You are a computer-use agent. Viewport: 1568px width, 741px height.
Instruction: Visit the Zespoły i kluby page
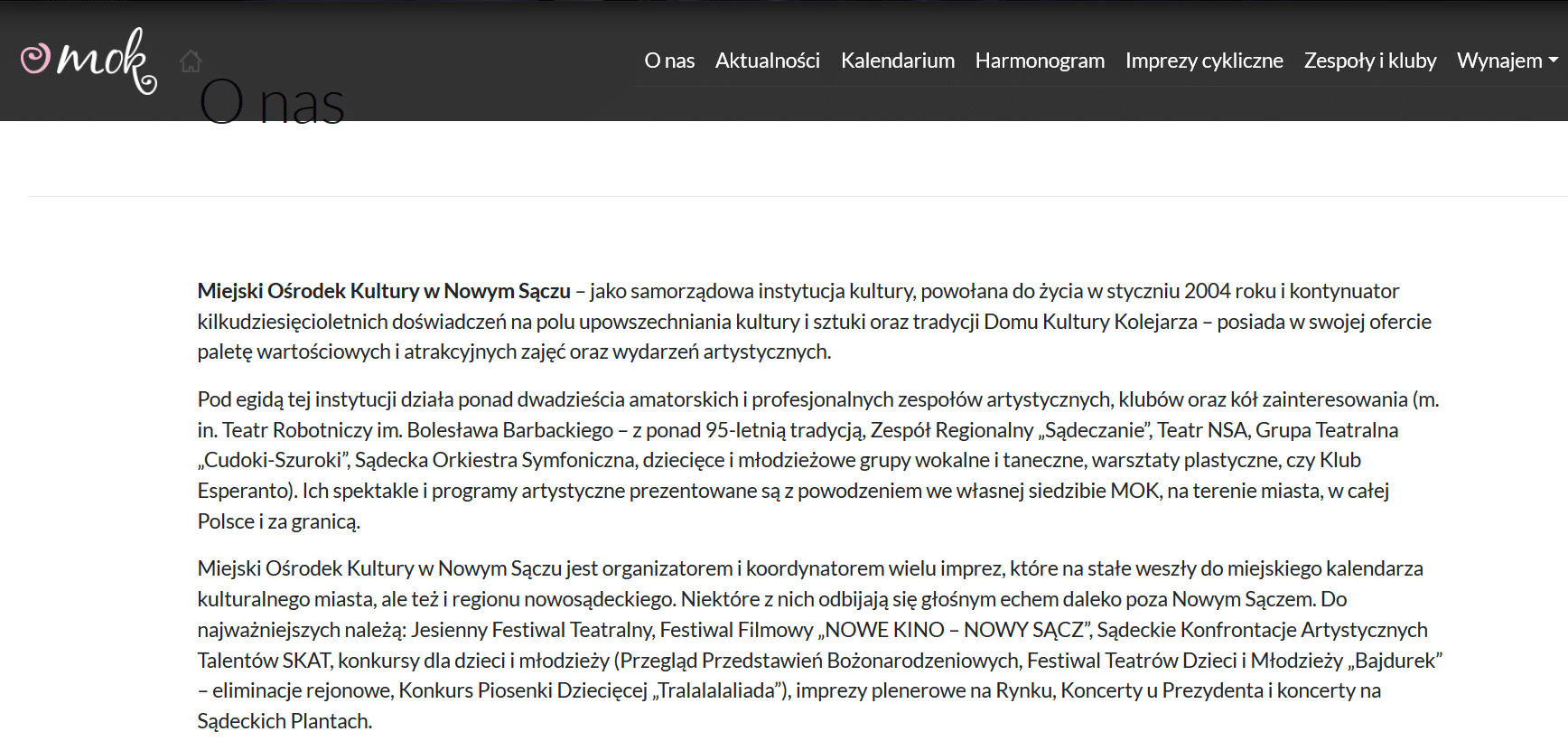coord(1369,61)
